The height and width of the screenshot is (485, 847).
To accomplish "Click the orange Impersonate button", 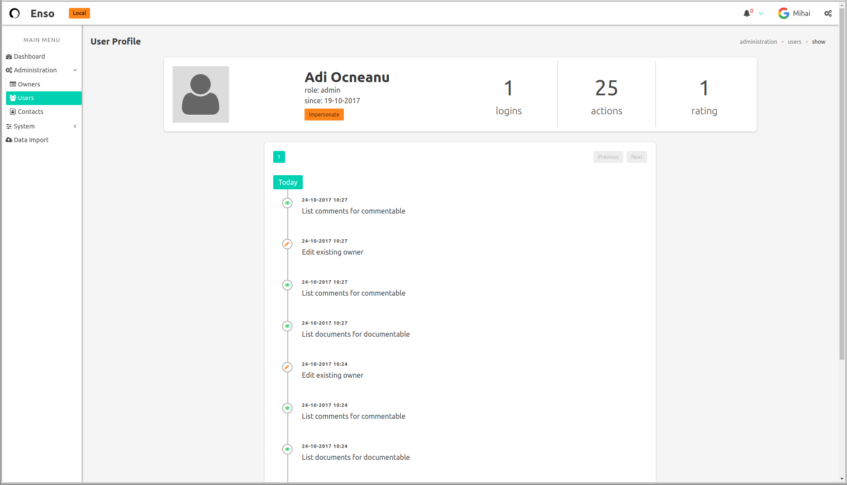I will pyautogui.click(x=324, y=114).
